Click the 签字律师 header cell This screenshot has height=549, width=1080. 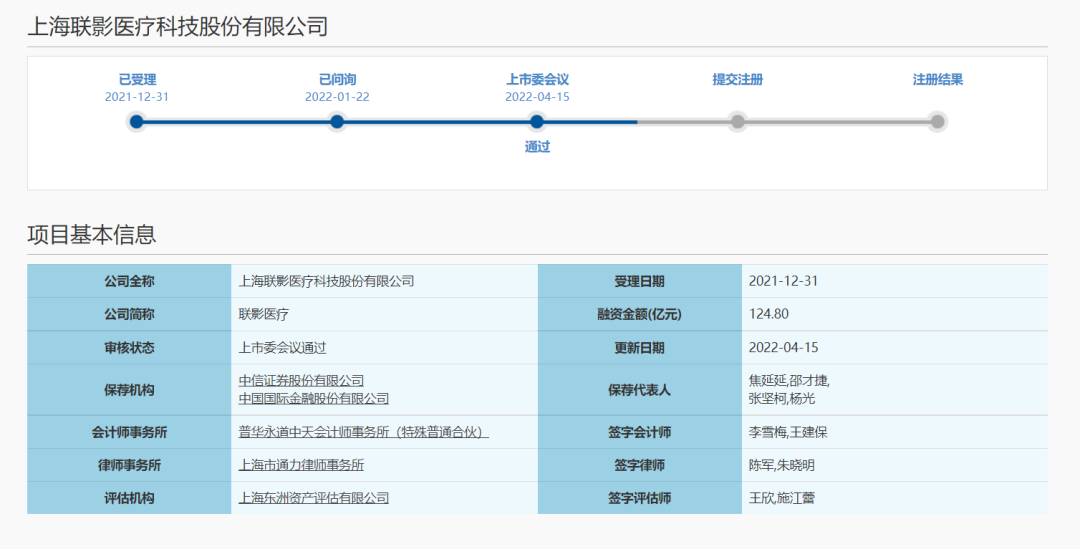pyautogui.click(x=640, y=465)
